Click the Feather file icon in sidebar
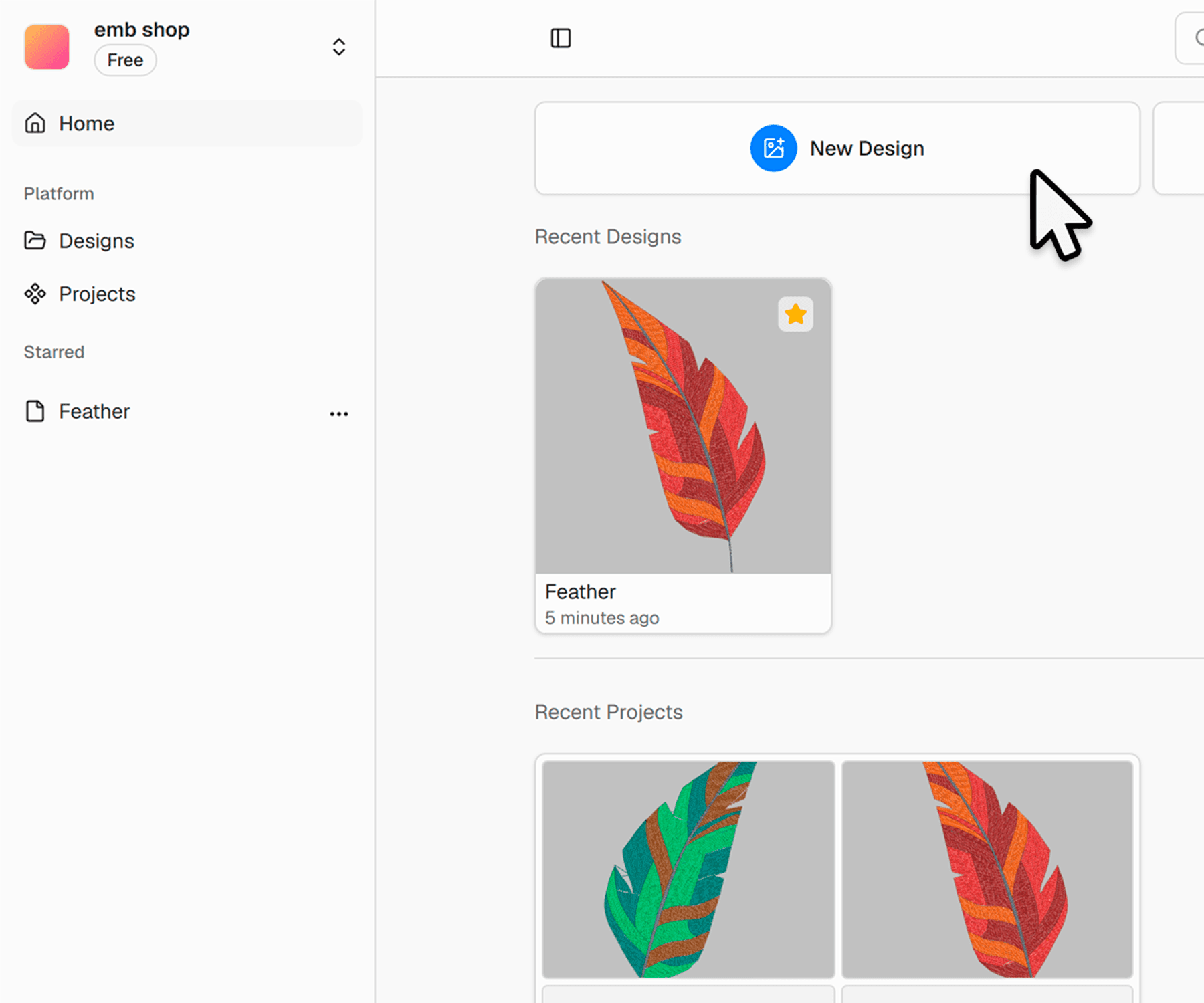The width and height of the screenshot is (1204, 1003). (x=35, y=411)
